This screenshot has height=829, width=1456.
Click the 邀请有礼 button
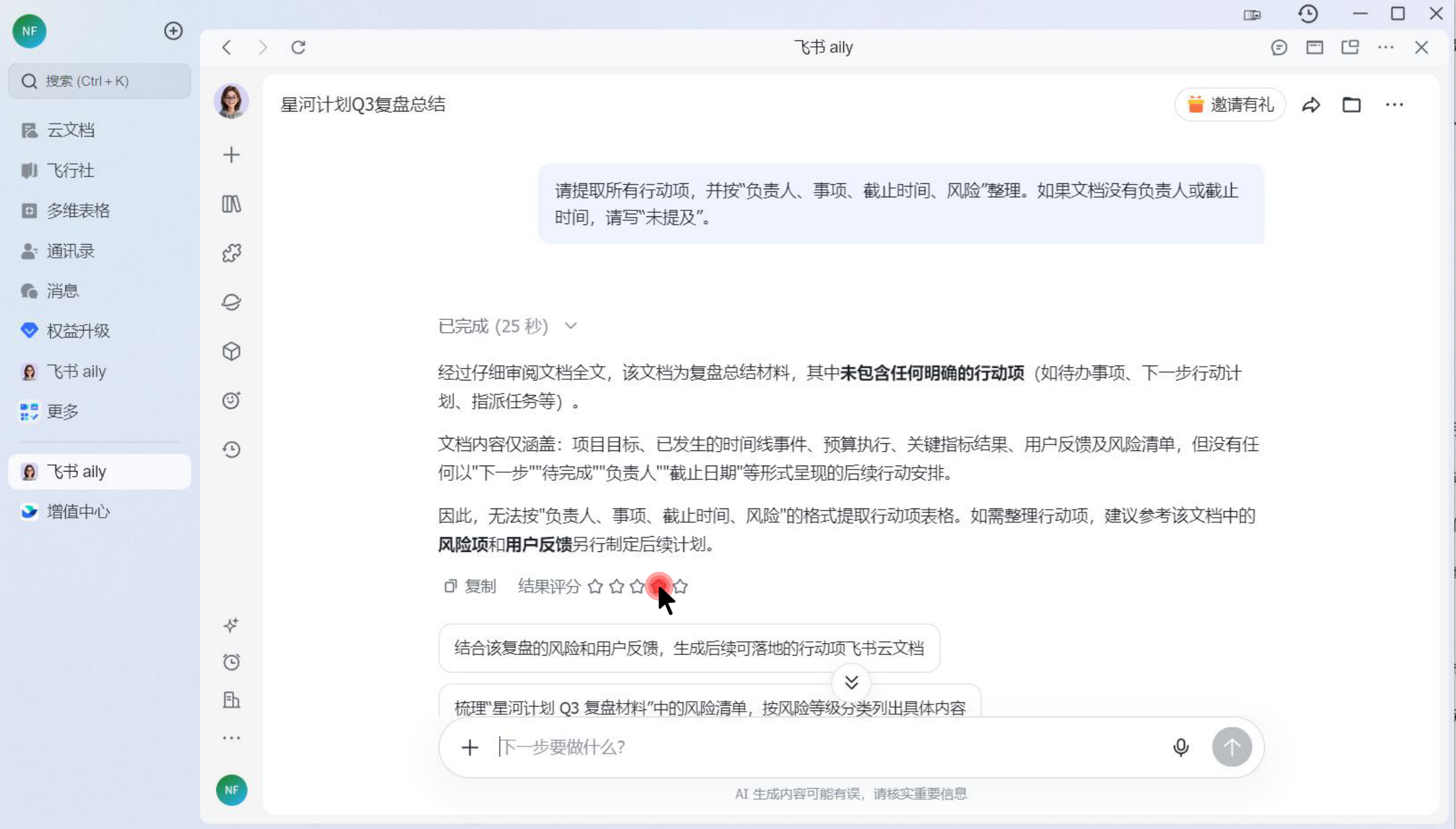click(1230, 104)
